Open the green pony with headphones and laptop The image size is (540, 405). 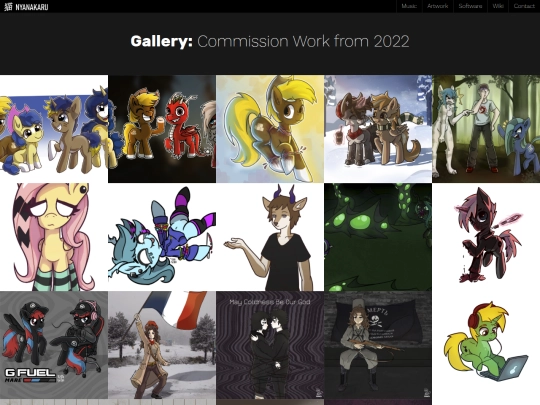pos(486,345)
